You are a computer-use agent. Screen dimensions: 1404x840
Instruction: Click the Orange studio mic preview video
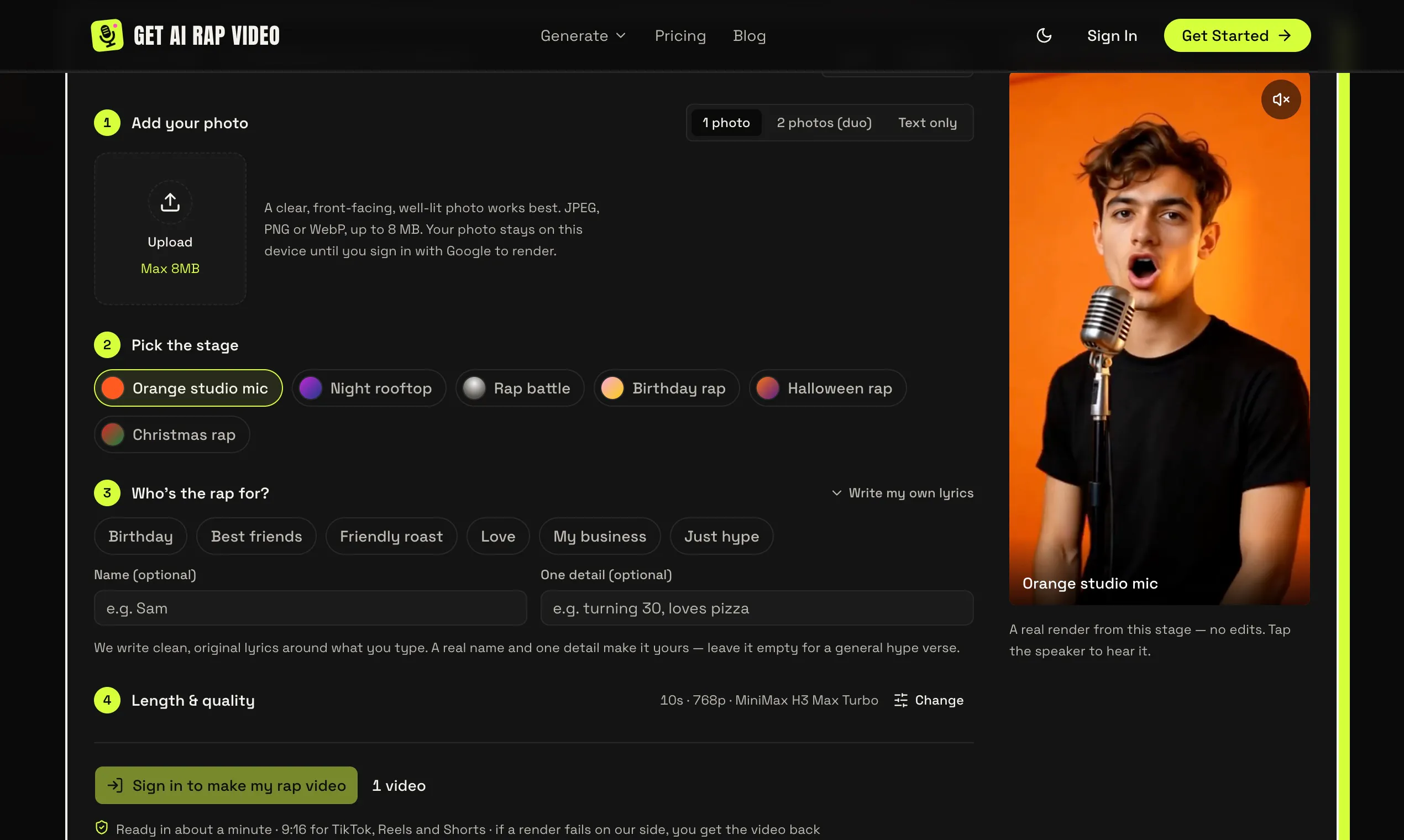point(1159,339)
